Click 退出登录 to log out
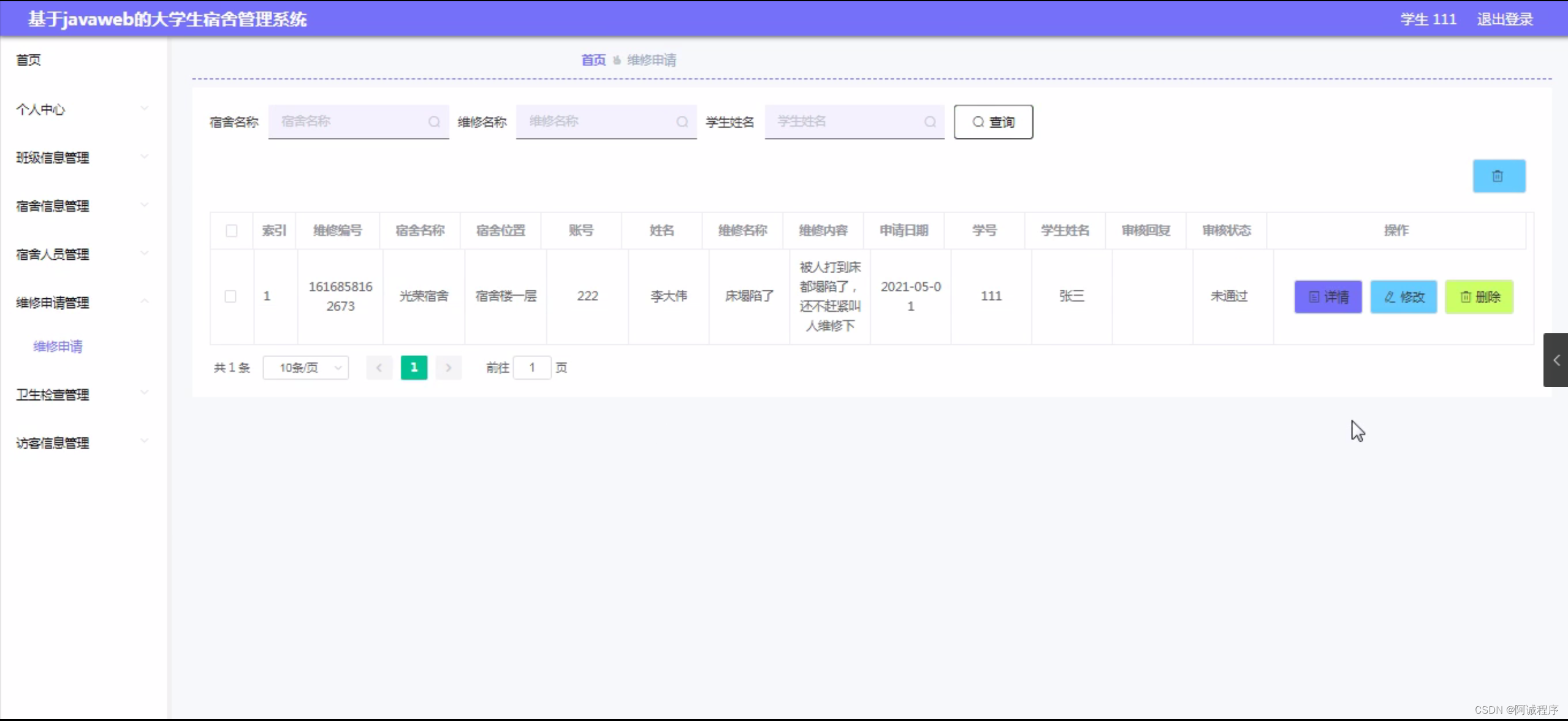 point(1504,18)
